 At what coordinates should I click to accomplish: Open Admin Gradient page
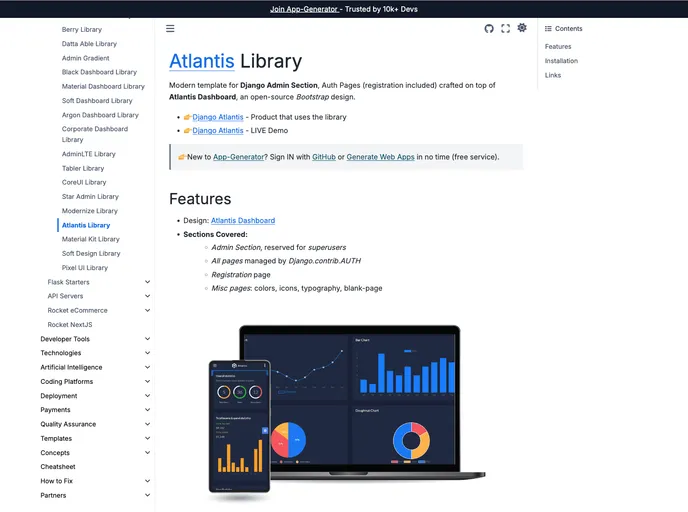[86, 58]
